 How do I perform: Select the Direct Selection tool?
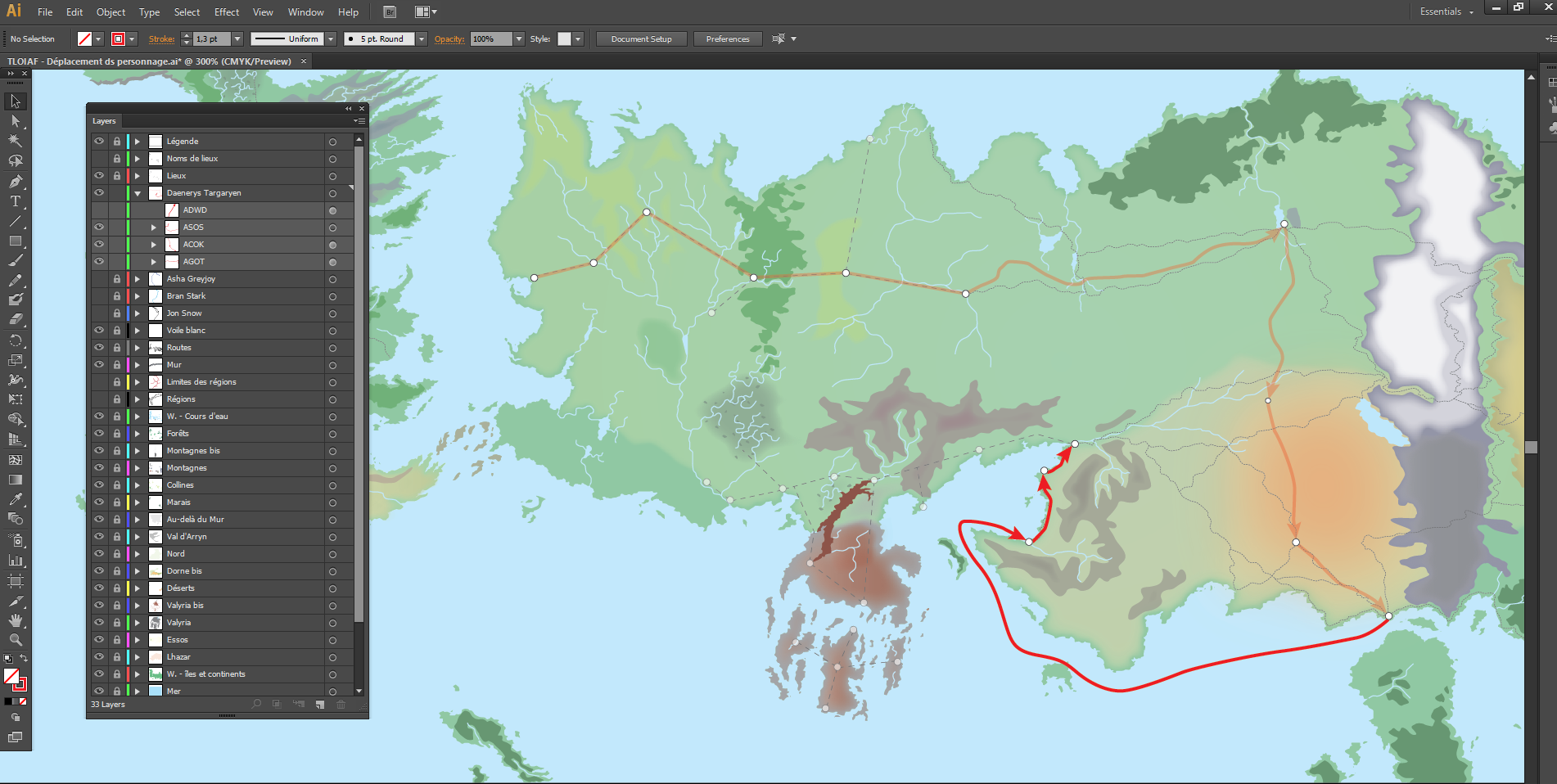(x=16, y=121)
